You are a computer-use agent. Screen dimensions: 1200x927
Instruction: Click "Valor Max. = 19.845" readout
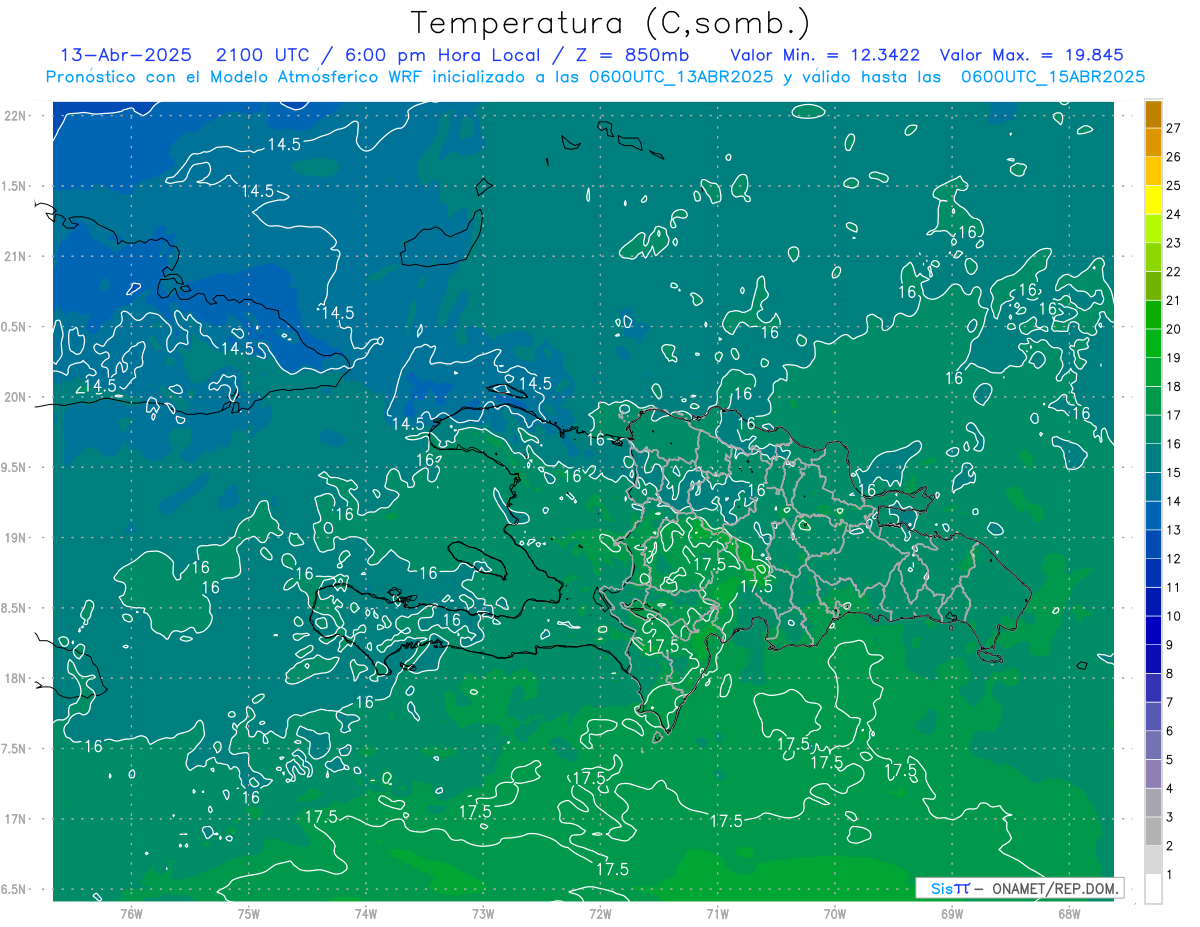(1030, 55)
